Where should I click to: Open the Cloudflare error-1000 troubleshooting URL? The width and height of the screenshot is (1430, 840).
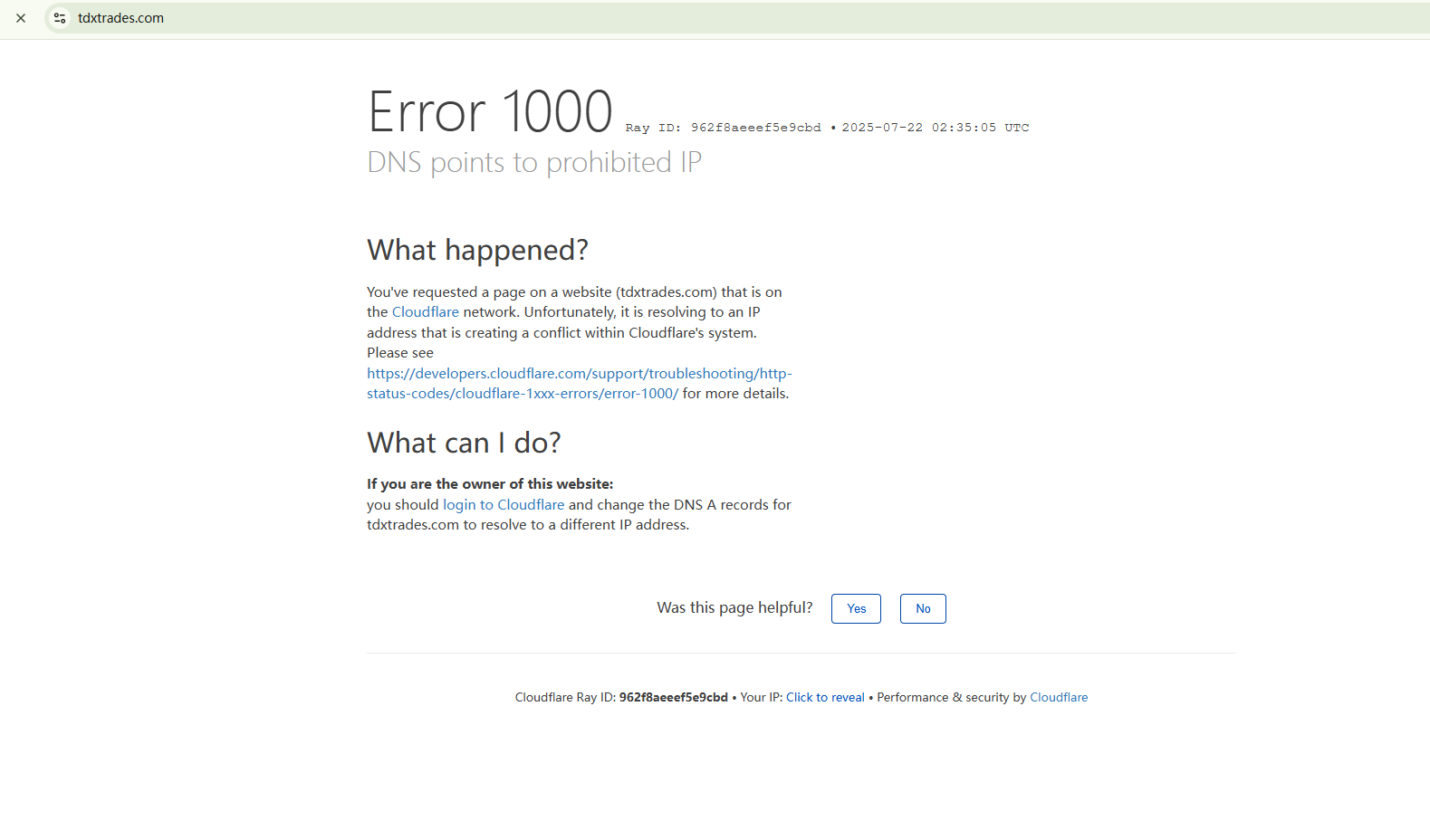pyautogui.click(x=580, y=384)
